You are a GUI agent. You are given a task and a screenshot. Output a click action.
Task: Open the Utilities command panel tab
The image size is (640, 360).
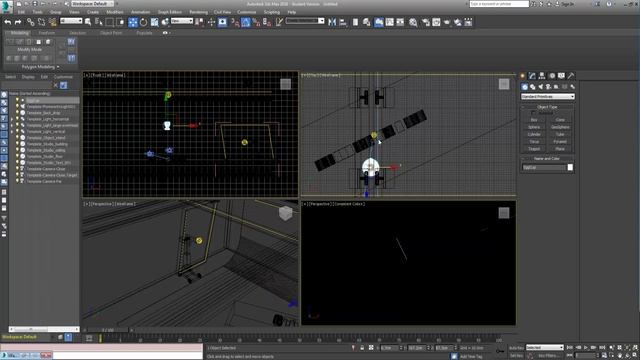click(x=571, y=76)
